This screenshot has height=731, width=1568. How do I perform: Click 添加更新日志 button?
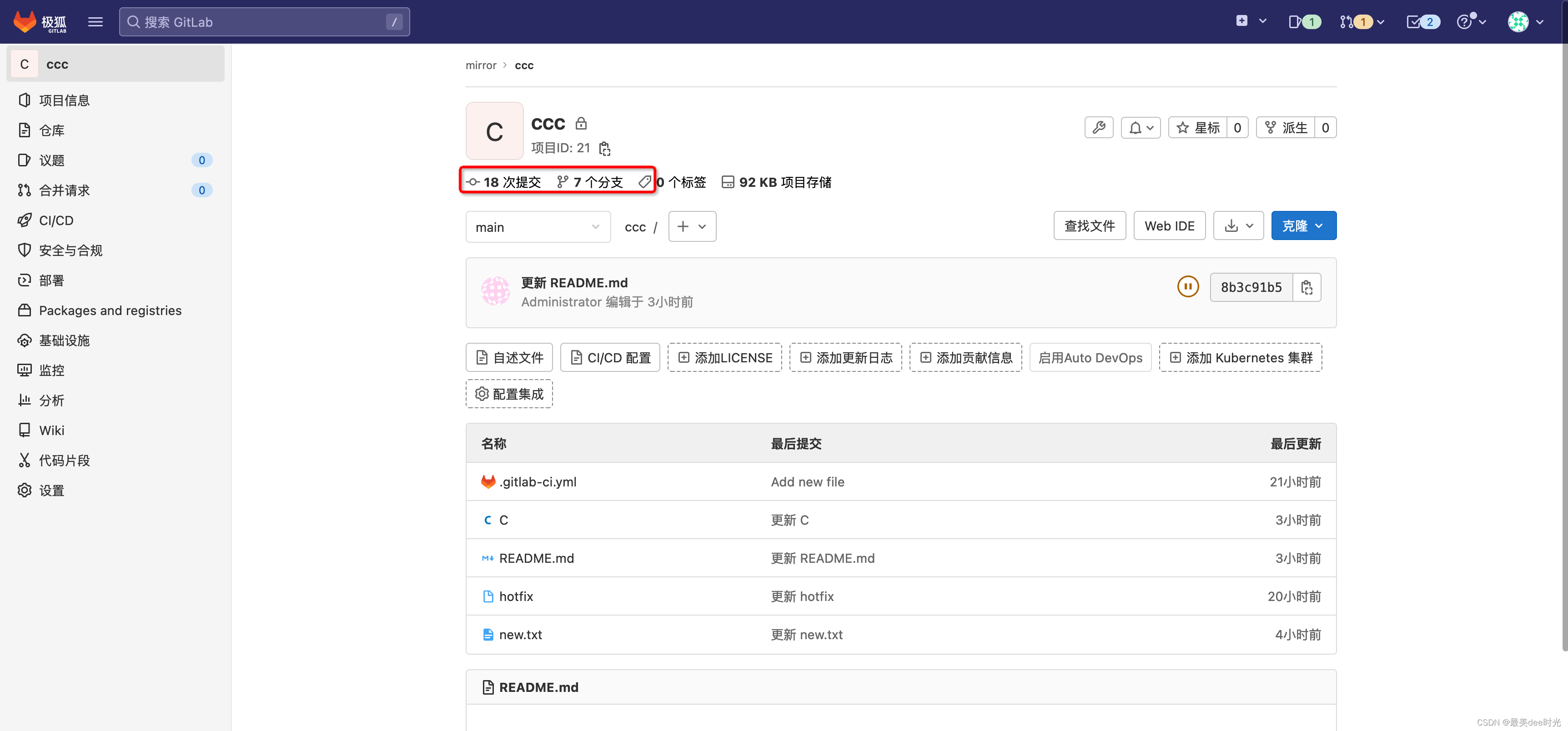[x=845, y=357]
